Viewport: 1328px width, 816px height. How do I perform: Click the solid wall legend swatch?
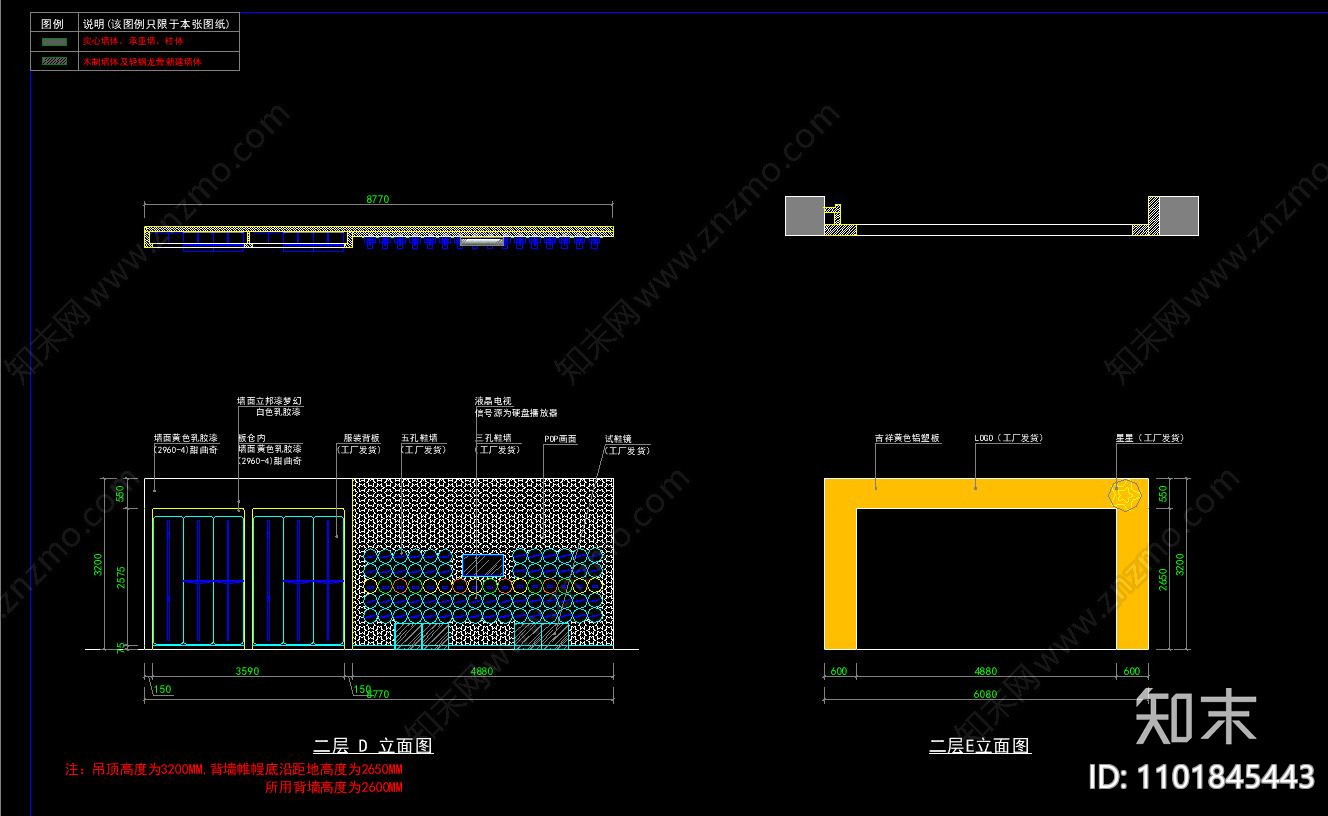(54, 42)
